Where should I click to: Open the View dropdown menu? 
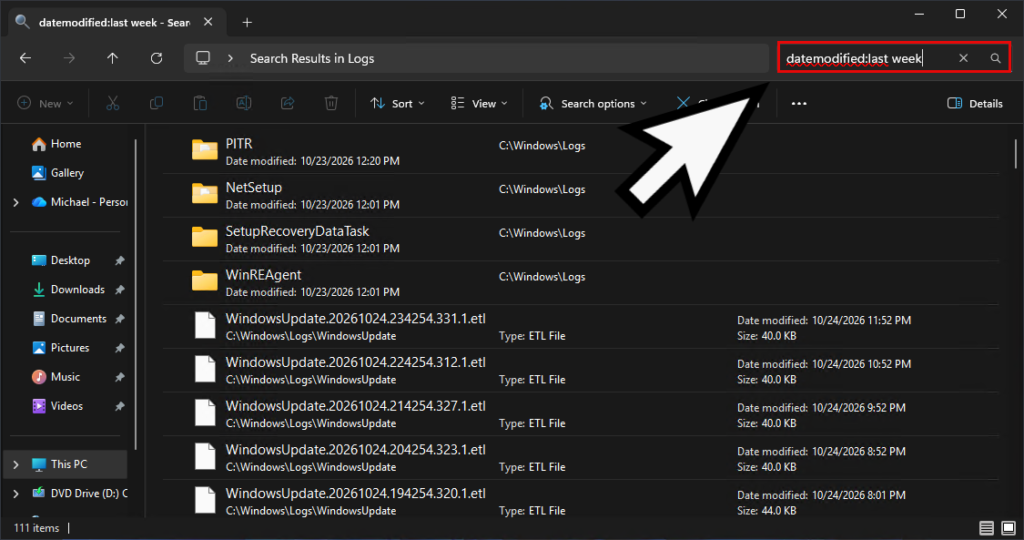tap(479, 103)
